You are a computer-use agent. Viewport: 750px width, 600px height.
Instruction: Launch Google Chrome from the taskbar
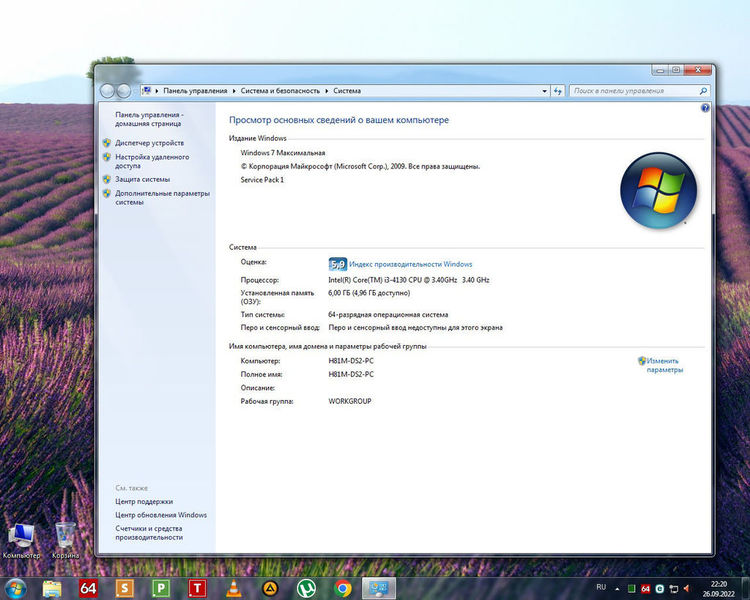[343, 588]
